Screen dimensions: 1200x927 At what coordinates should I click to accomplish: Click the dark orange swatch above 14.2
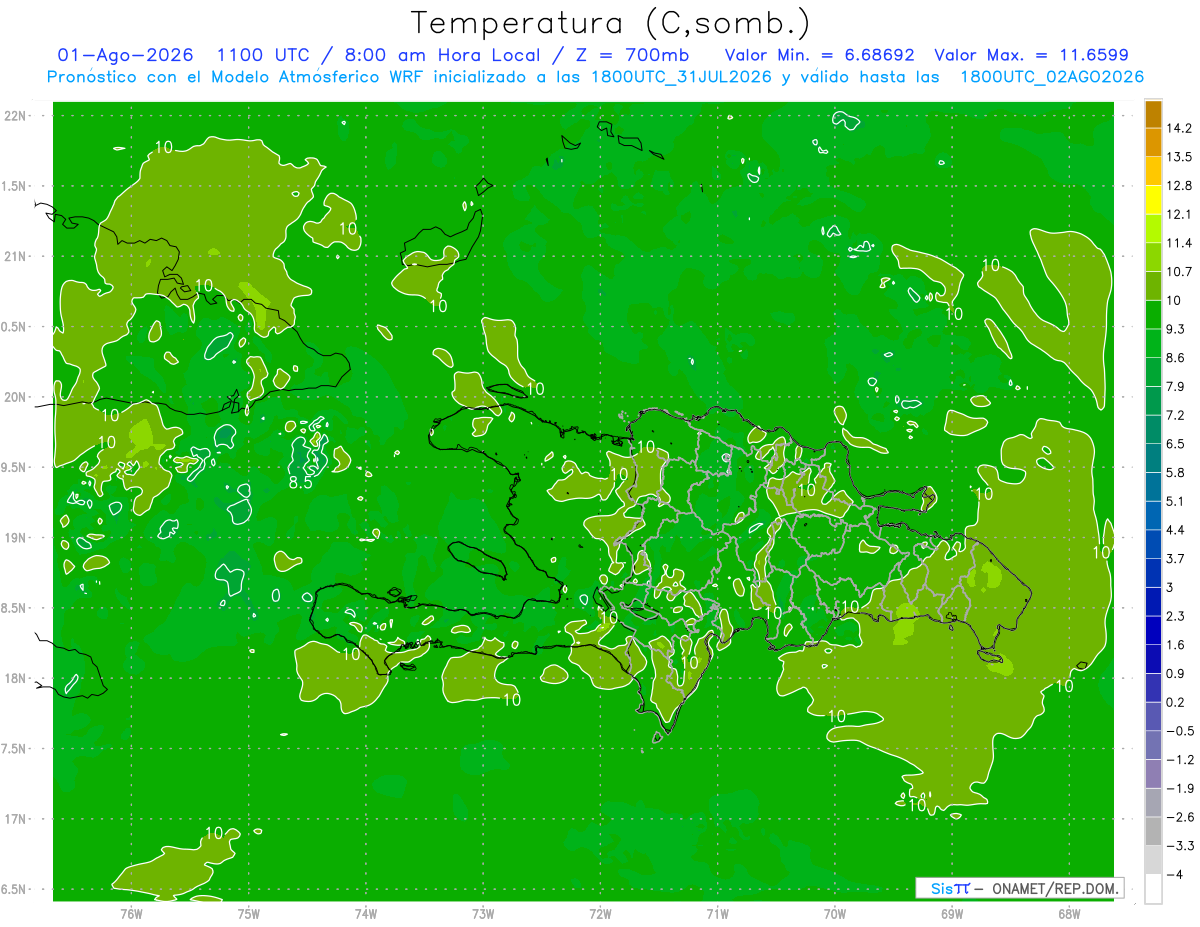click(1153, 115)
